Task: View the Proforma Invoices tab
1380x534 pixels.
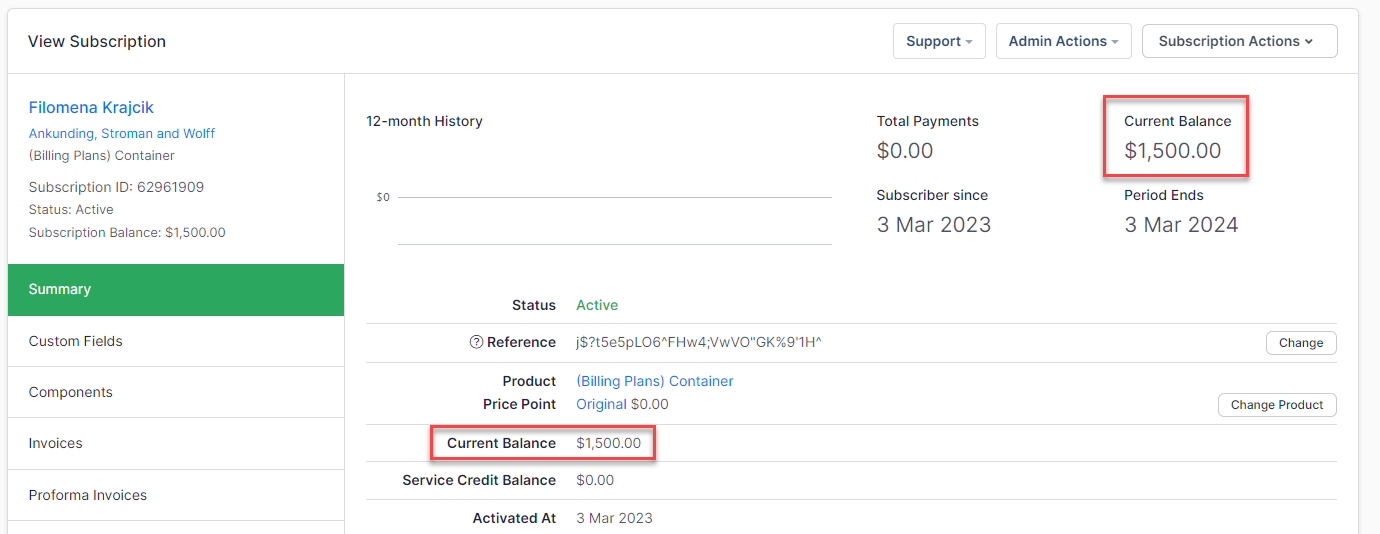Action: point(88,495)
